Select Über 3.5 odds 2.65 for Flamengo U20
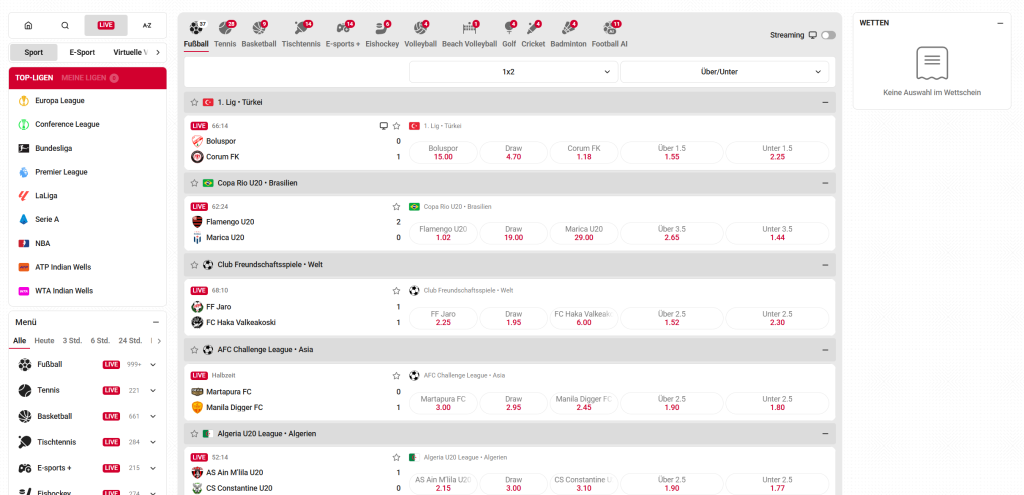The height and width of the screenshot is (495, 1024). click(x=672, y=234)
